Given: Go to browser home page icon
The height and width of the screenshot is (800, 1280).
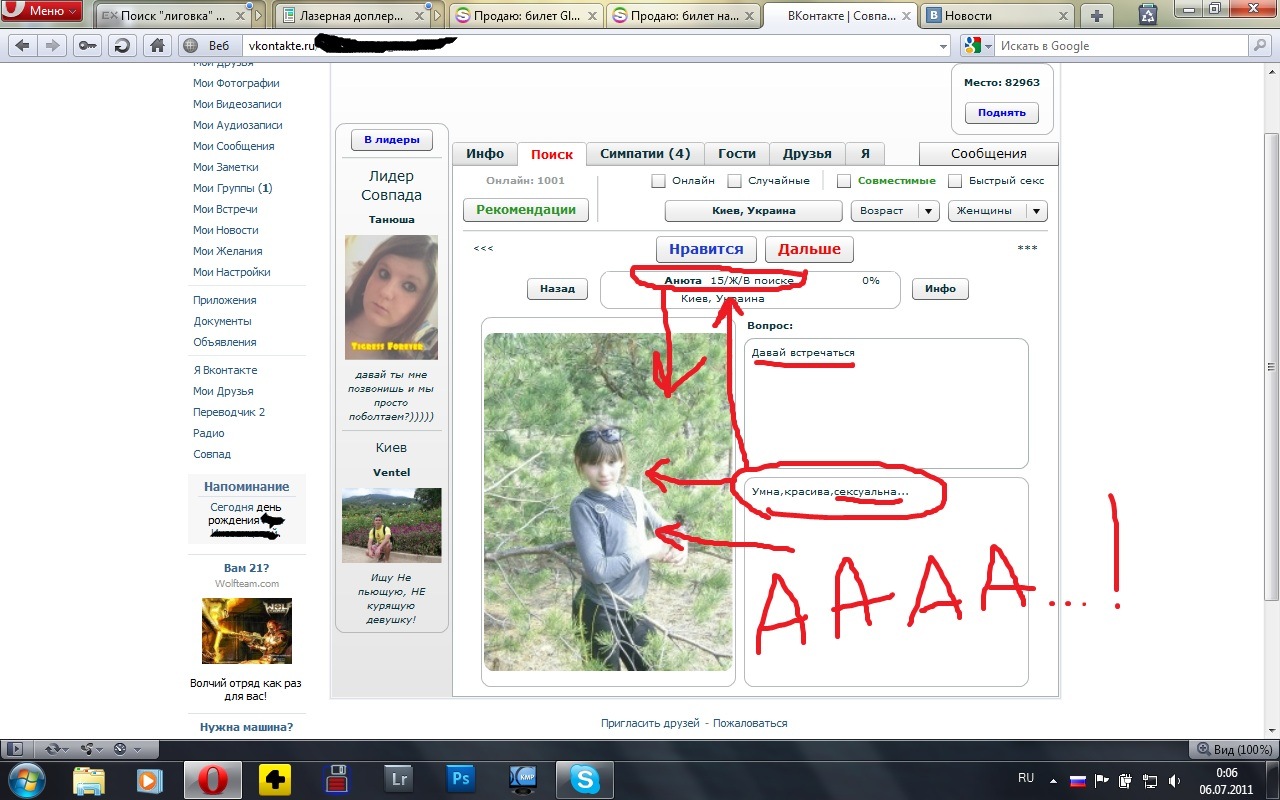Looking at the screenshot, I should 156,45.
